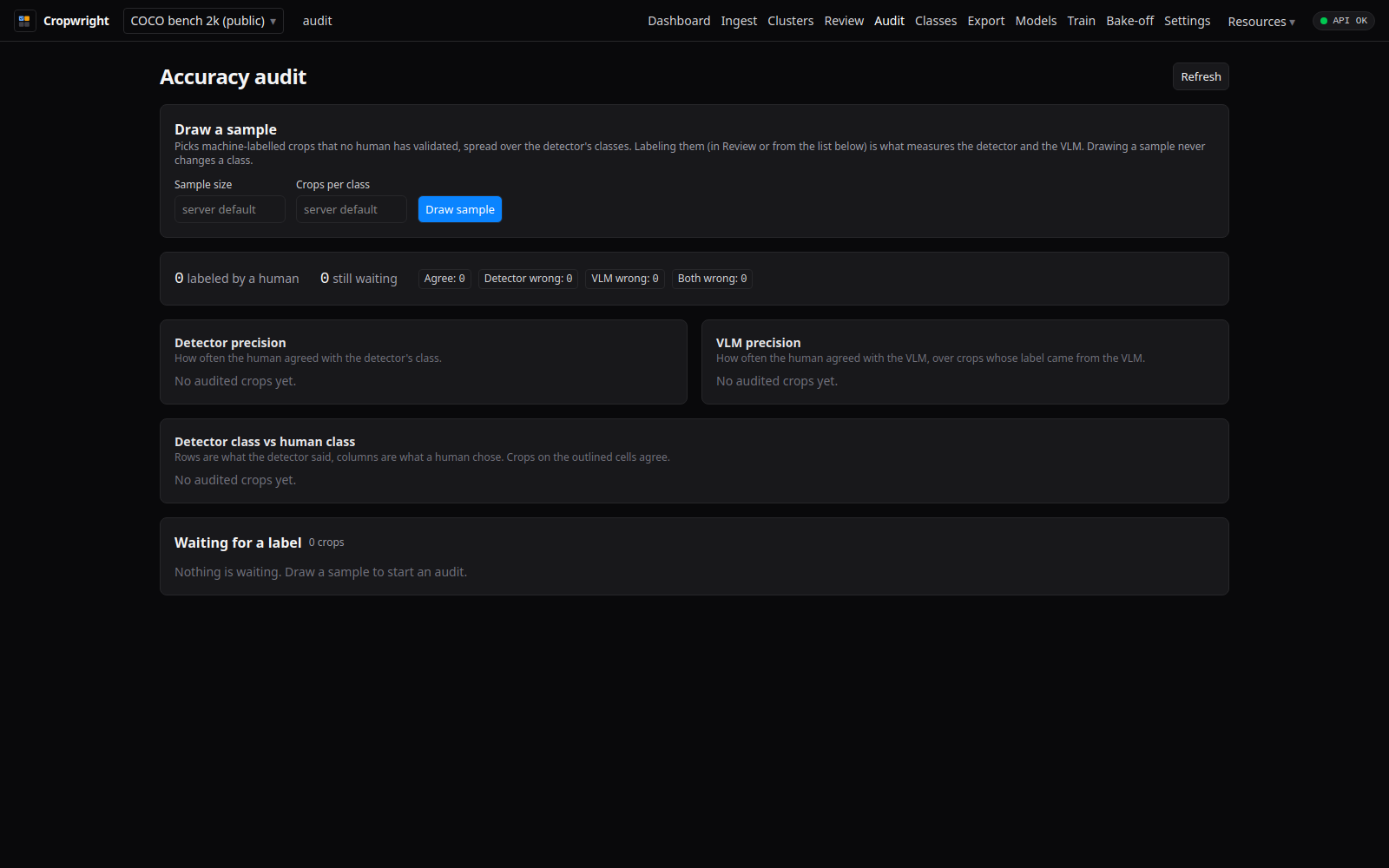The image size is (1389, 868).
Task: Click the Waiting for a label heading
Action: coord(238,542)
